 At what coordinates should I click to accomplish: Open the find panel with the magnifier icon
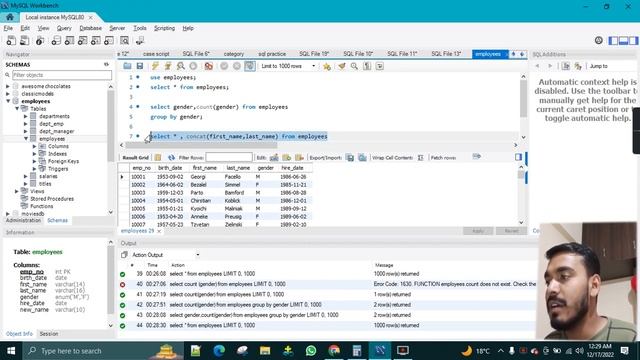coord(354,66)
